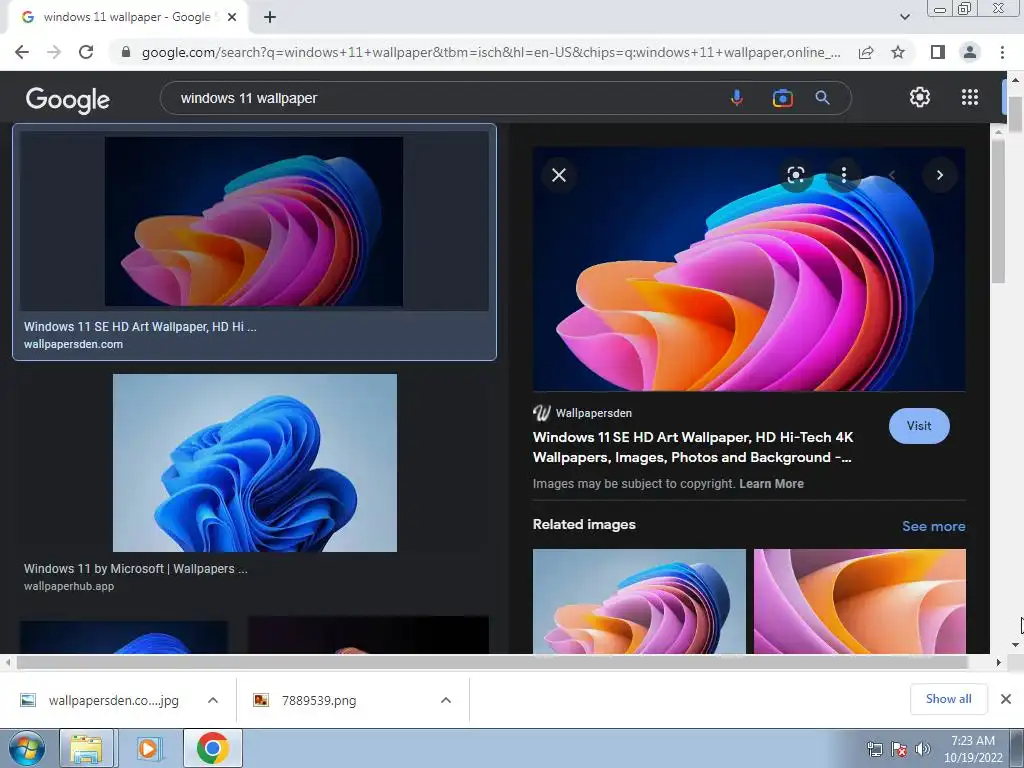This screenshot has height=768, width=1024.
Task: Click the wallpapersden.com result caption
Action: pyautogui.click(x=73, y=344)
